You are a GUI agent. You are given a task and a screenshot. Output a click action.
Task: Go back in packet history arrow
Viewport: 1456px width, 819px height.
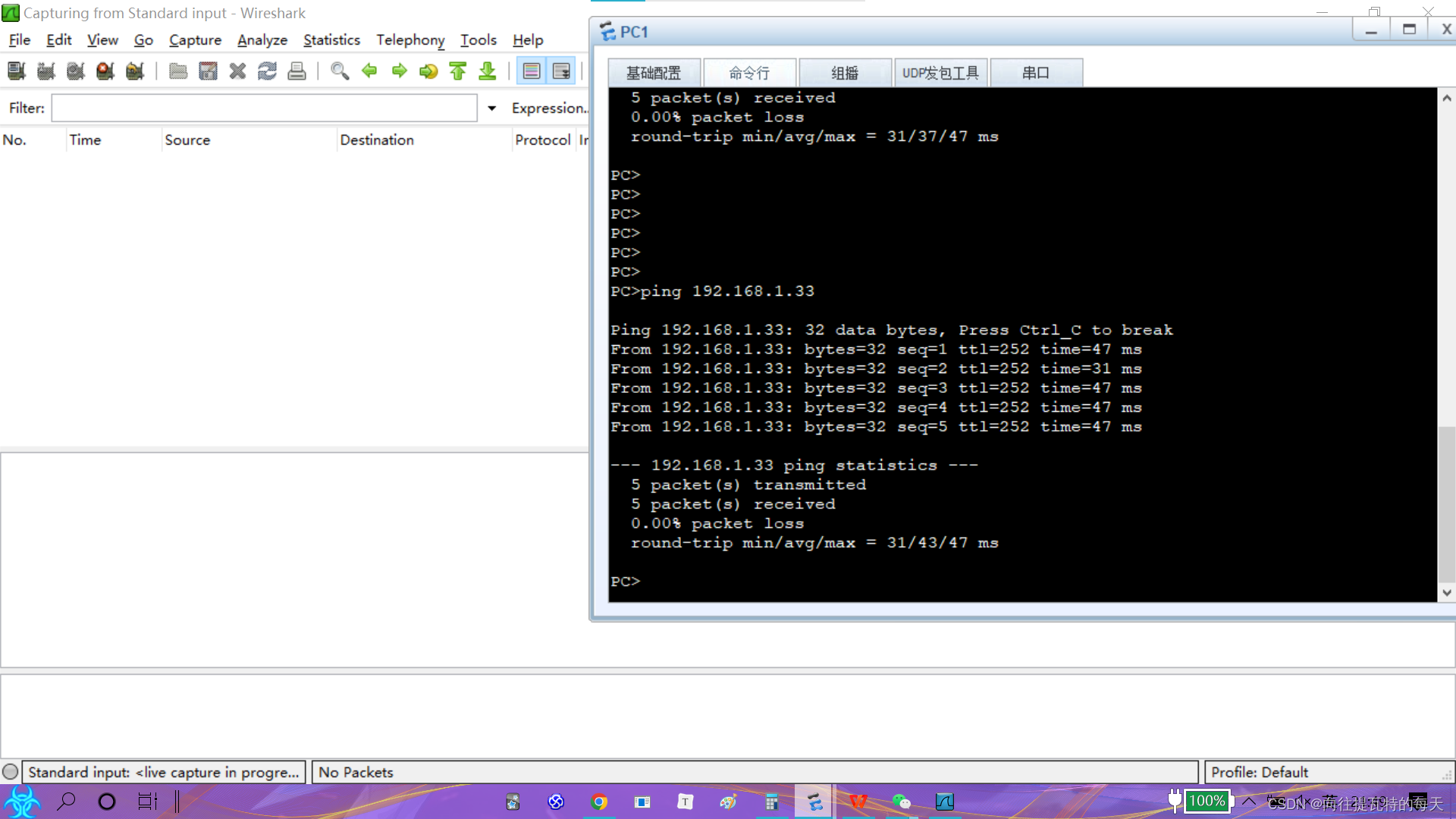(369, 71)
